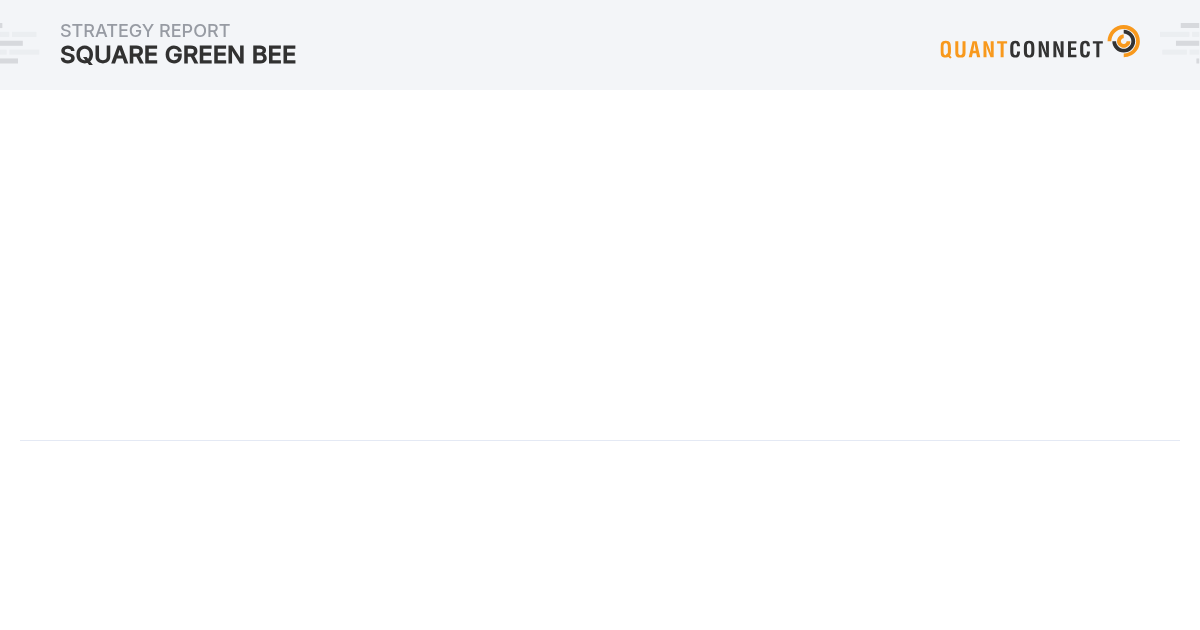Select the word BEE in the title

pyautogui.click(x=274, y=55)
